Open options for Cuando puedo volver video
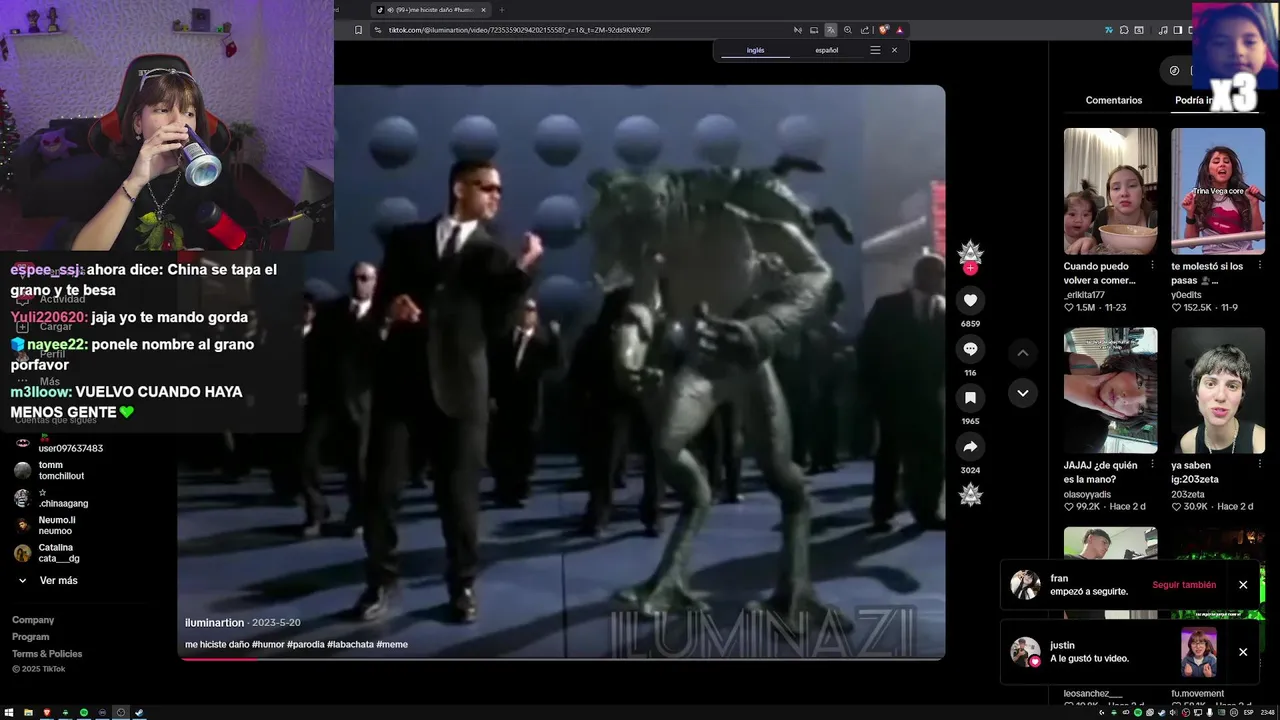The image size is (1280, 720). tap(1152, 266)
